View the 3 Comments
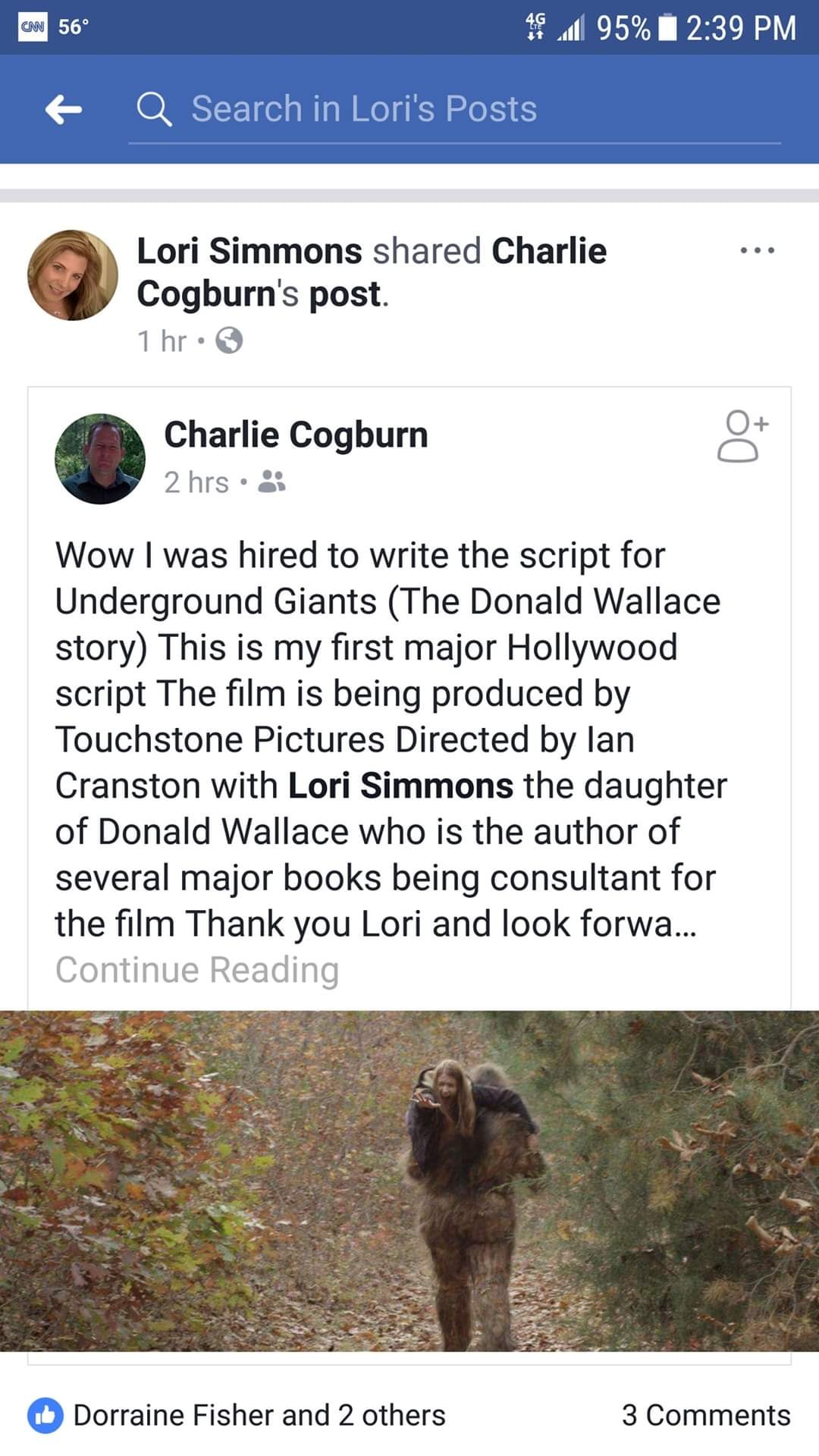 [706, 1415]
